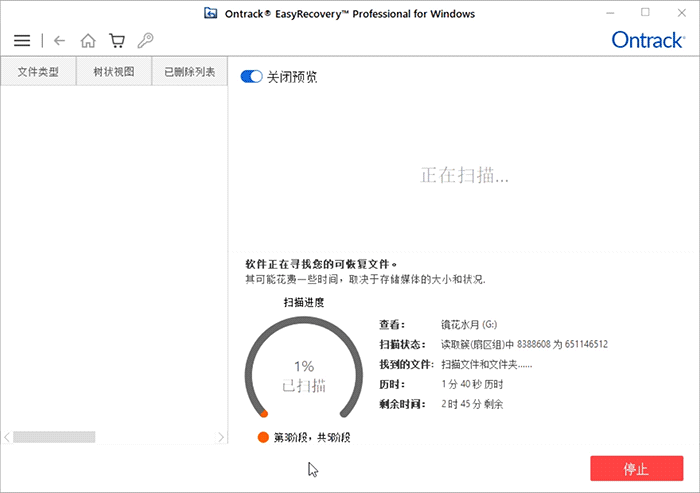Go back with the arrow icon
The height and width of the screenshot is (493, 700).
pos(59,41)
